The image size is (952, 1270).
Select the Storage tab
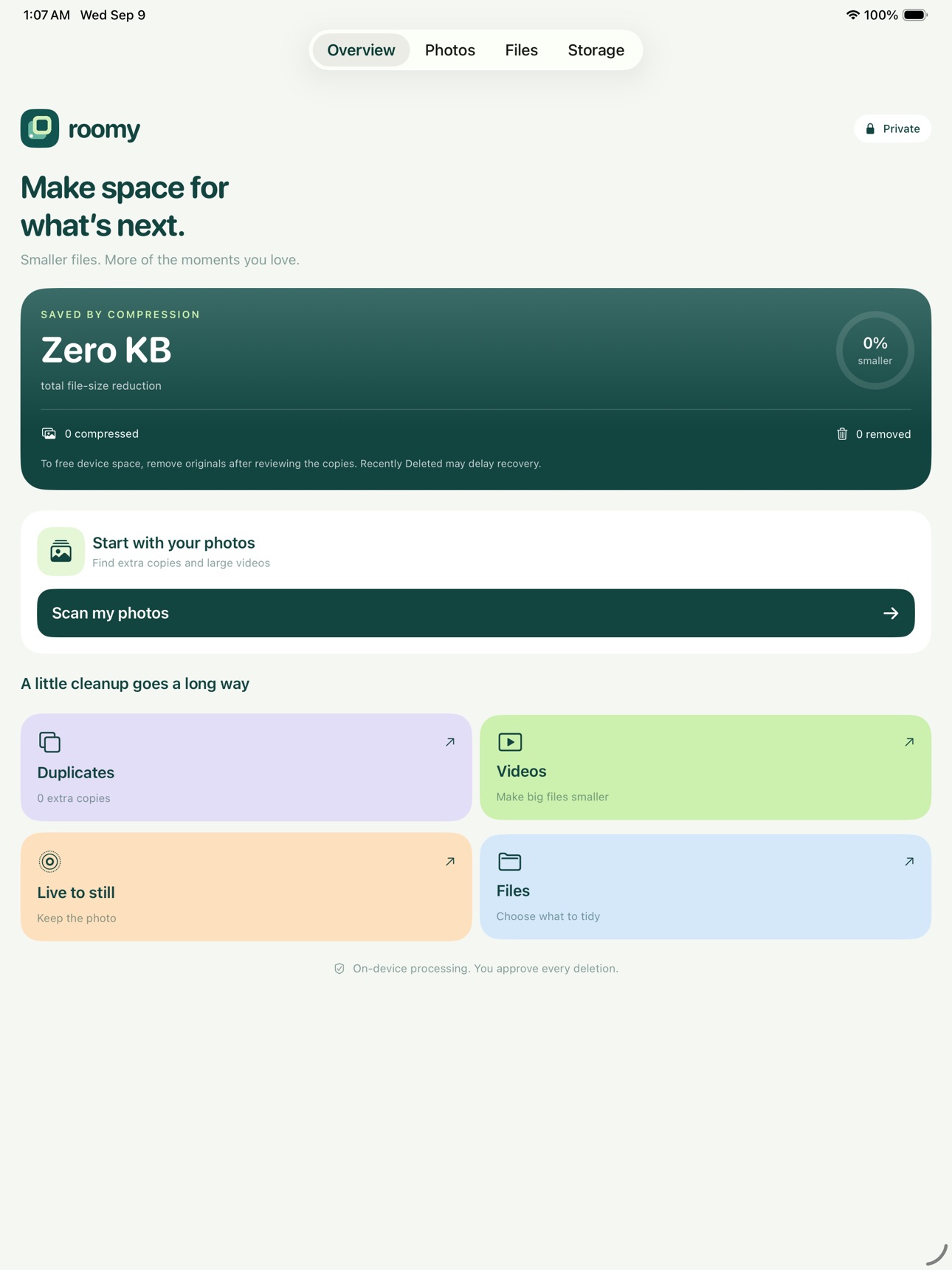click(x=596, y=50)
